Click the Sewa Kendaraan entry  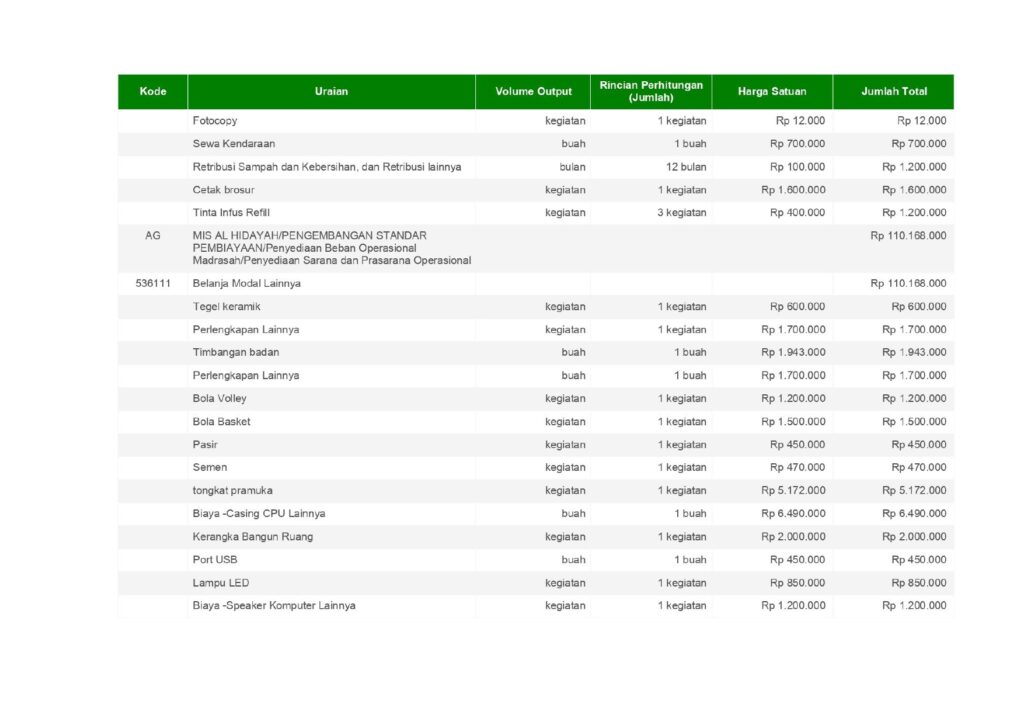[x=234, y=144]
